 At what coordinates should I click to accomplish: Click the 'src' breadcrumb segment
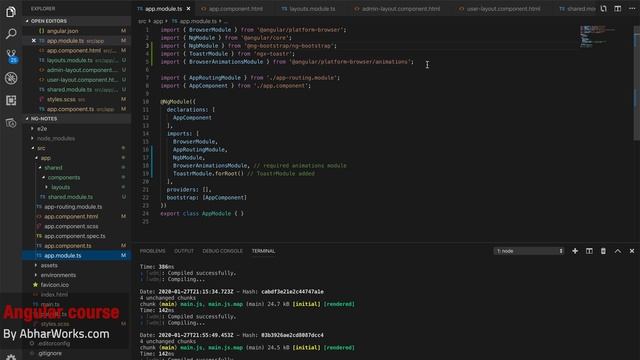[142, 21]
